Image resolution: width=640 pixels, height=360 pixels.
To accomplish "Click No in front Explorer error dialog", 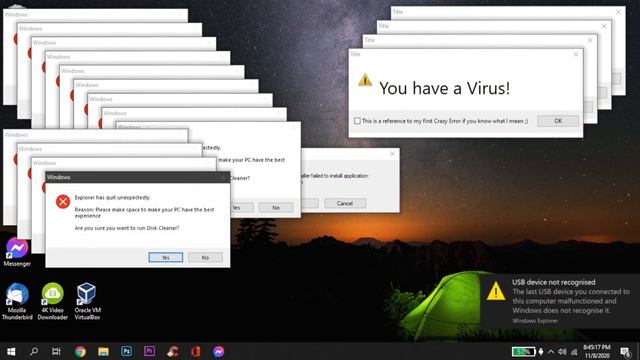I will pos(205,258).
